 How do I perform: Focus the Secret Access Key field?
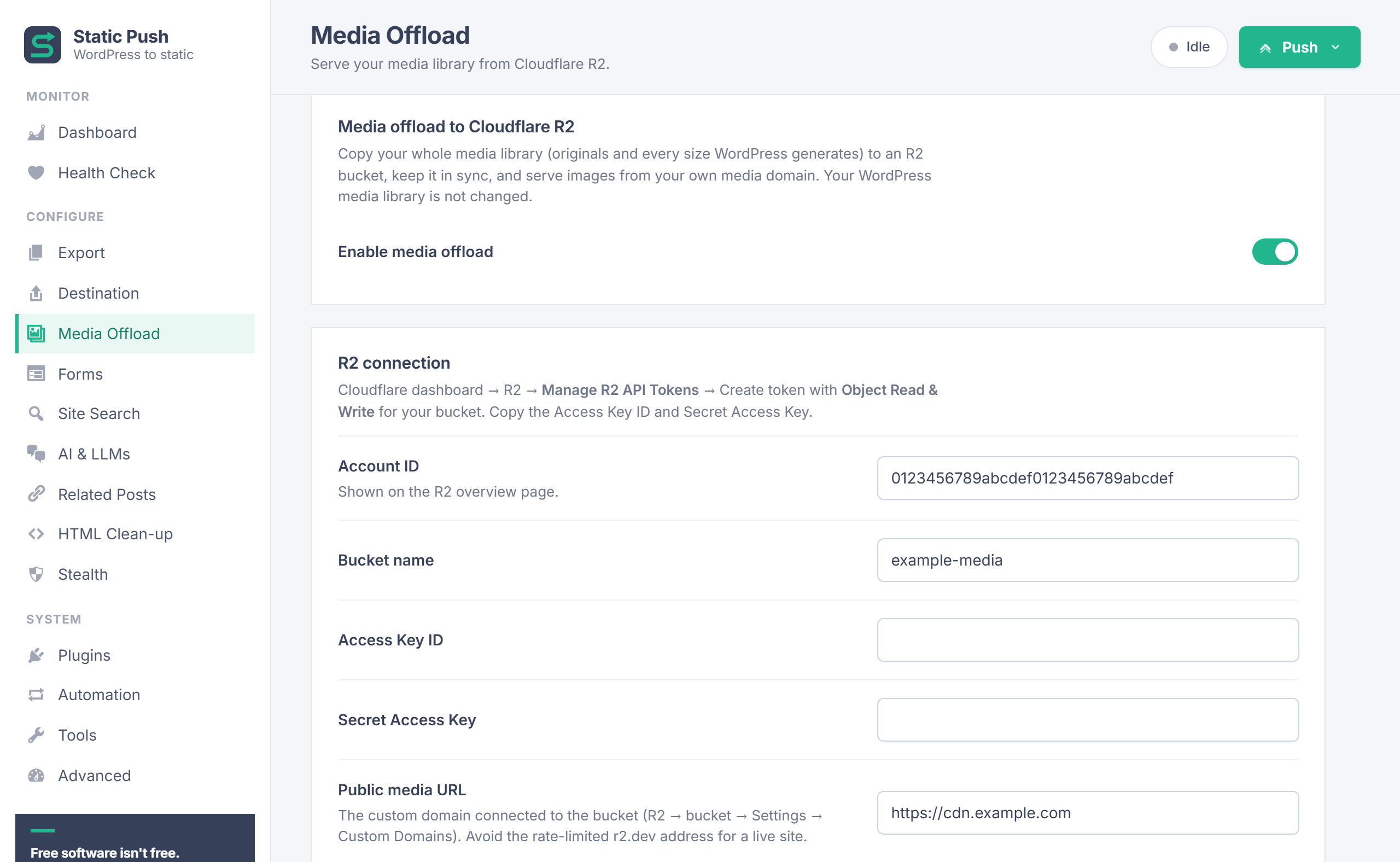[1088, 720]
